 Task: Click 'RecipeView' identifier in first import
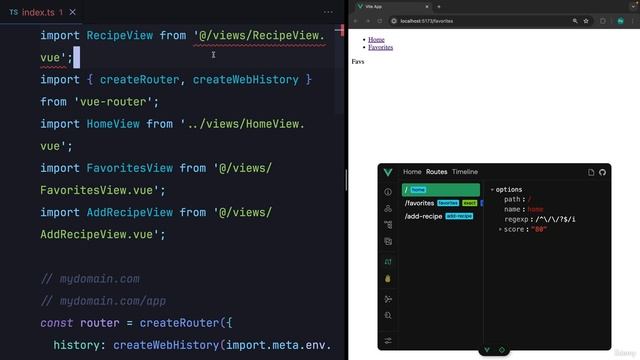[x=120, y=36]
